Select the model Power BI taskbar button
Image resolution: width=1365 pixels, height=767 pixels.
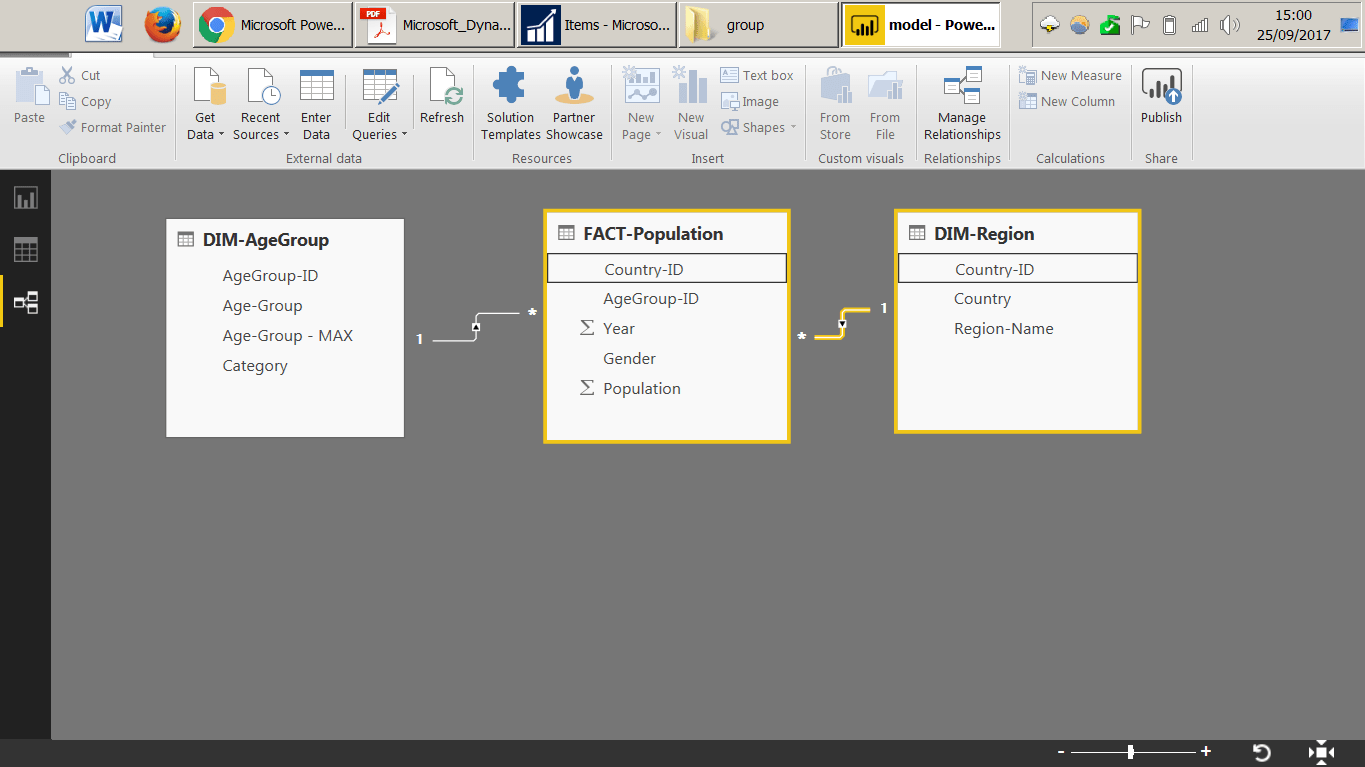coord(921,25)
